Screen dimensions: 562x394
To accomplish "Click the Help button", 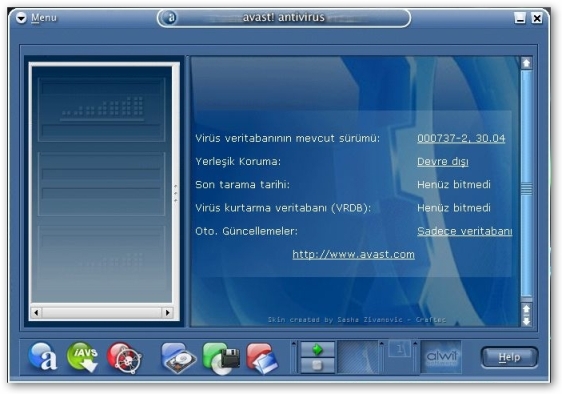I will (x=509, y=357).
